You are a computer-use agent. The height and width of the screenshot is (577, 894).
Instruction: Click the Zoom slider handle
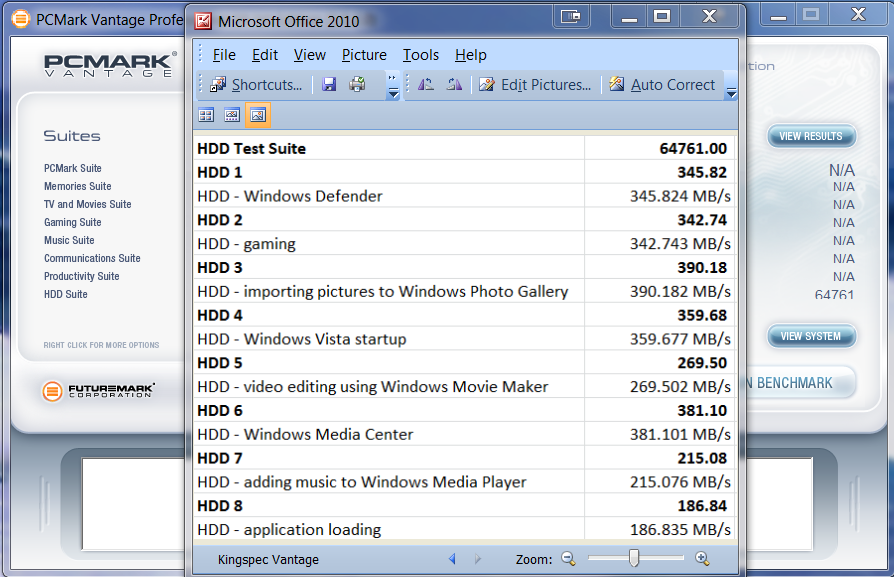634,559
